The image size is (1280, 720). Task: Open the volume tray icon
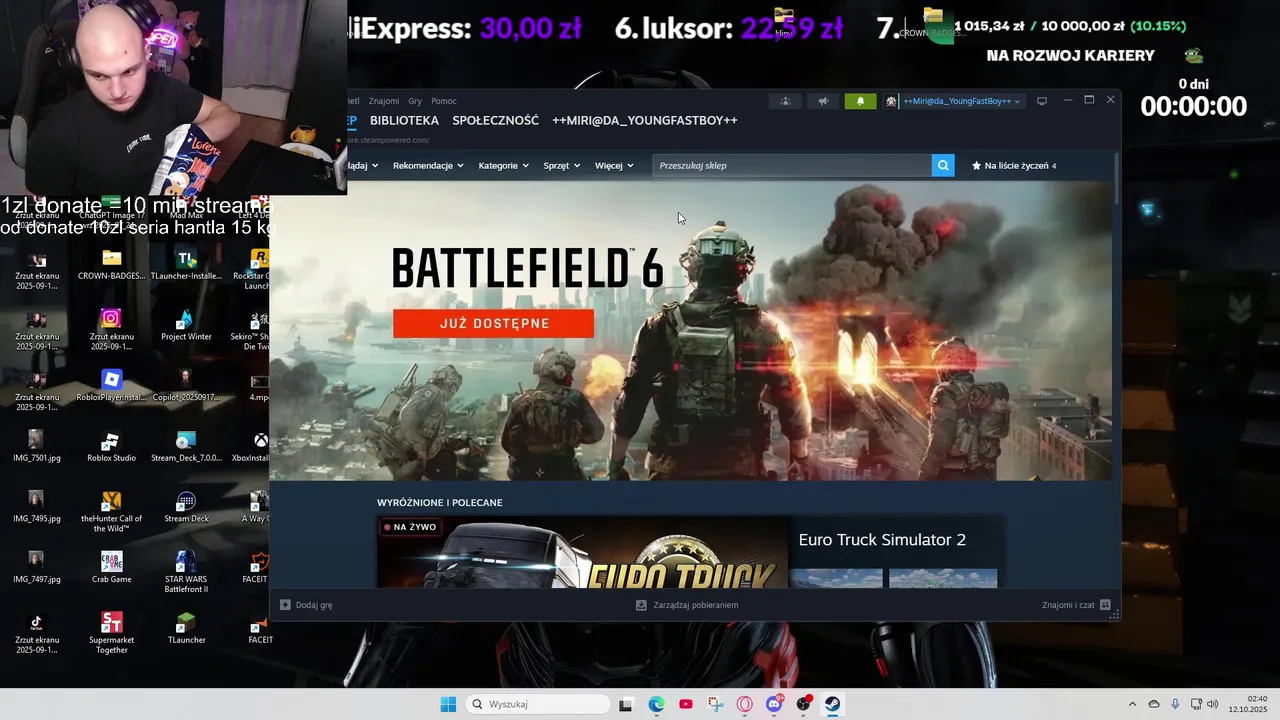pos(1213,704)
